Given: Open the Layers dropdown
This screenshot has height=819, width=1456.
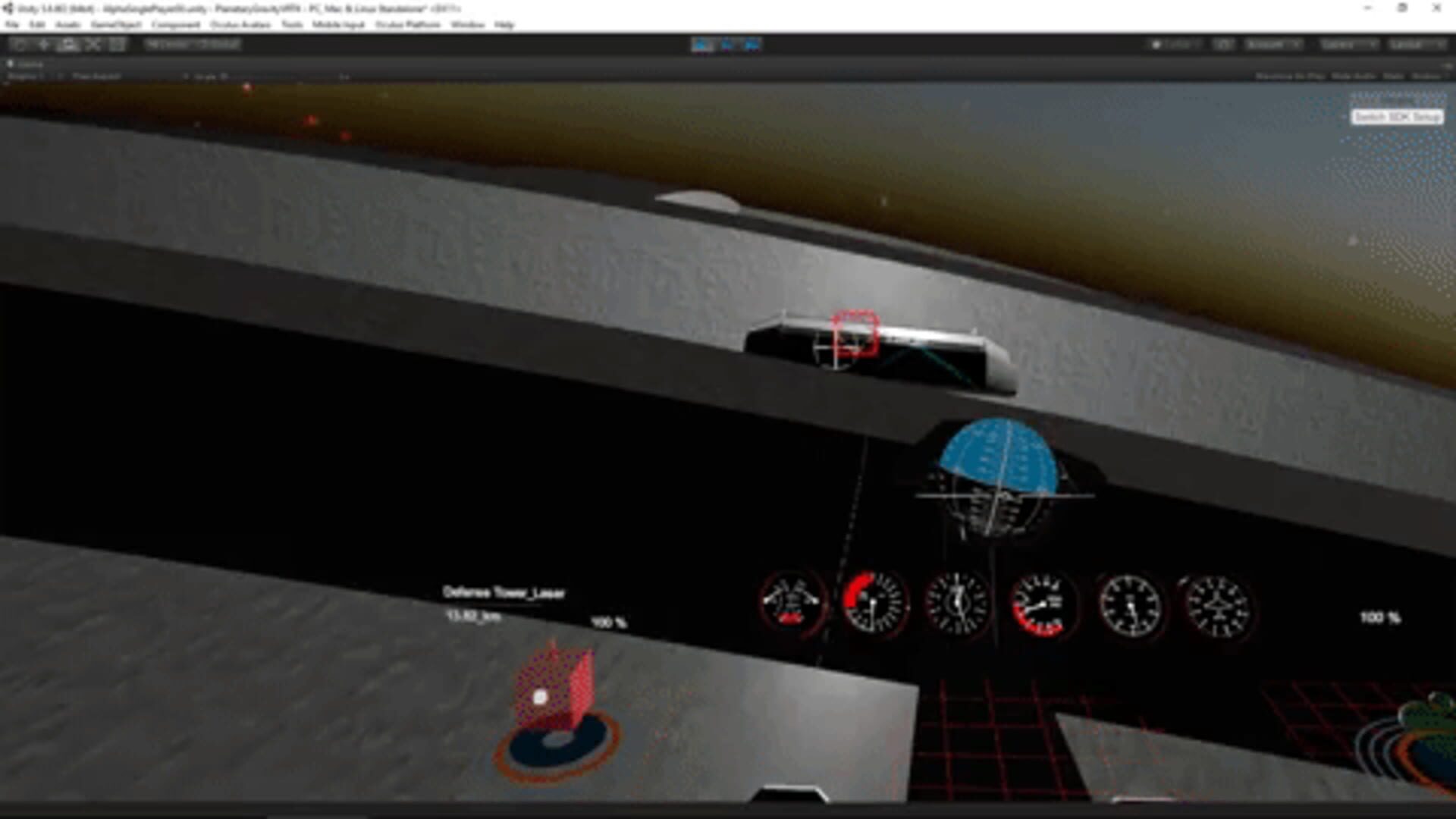Looking at the screenshot, I should click(1348, 45).
